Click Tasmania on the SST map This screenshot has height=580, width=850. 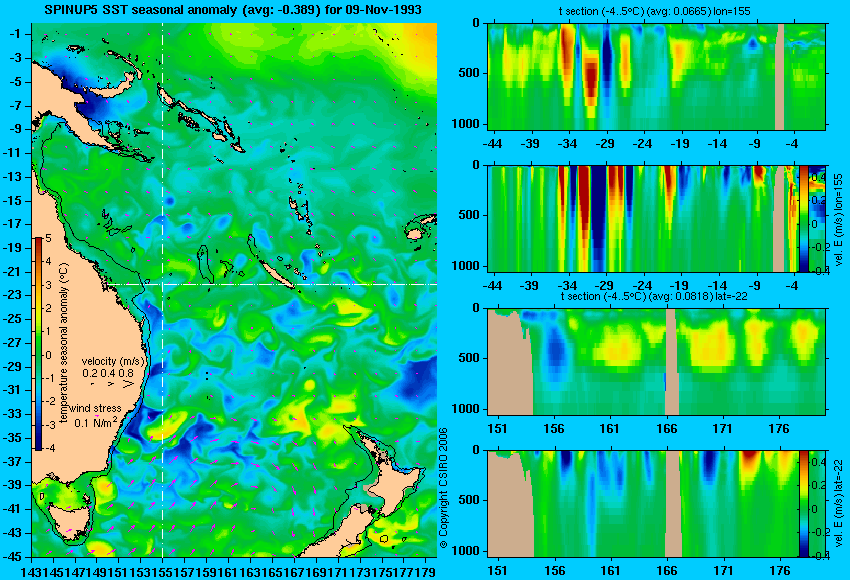point(69,520)
